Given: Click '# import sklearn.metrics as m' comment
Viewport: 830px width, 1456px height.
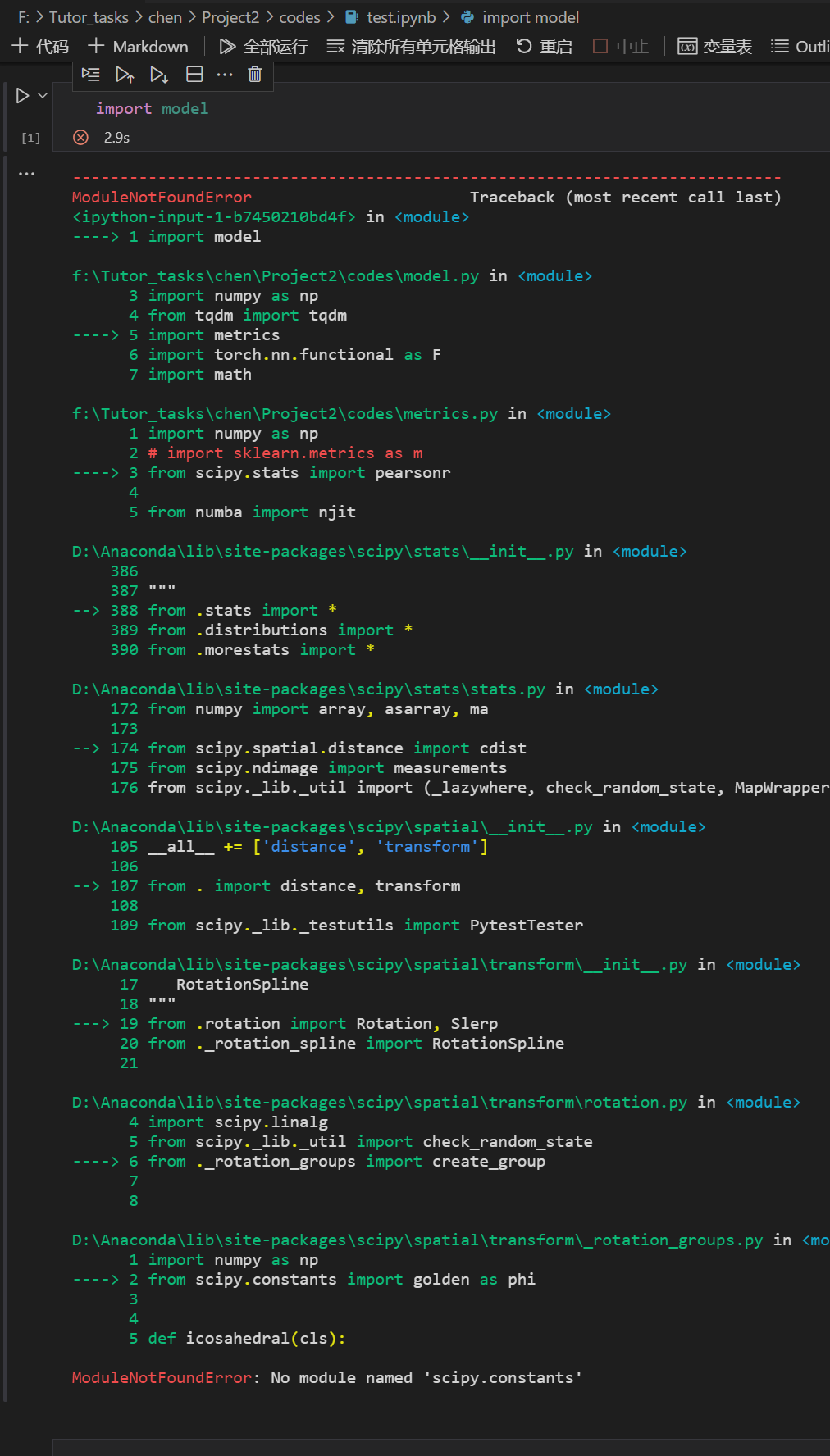Looking at the screenshot, I should coord(285,453).
